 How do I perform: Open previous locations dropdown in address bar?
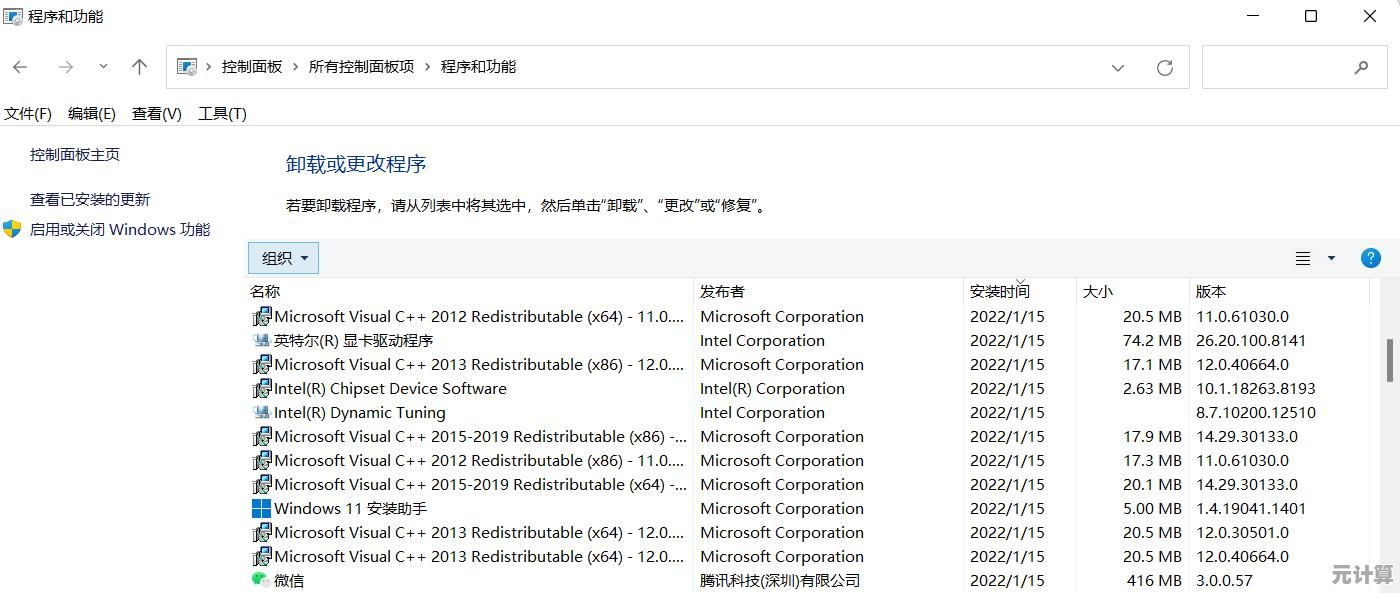coord(1118,68)
